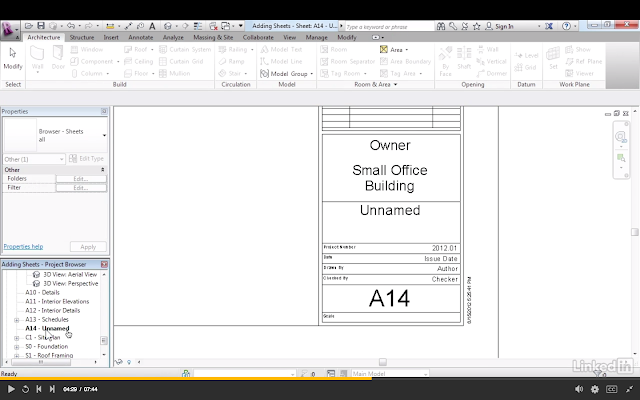
Task: Click the Redo arrow icon
Action: tap(88, 26)
